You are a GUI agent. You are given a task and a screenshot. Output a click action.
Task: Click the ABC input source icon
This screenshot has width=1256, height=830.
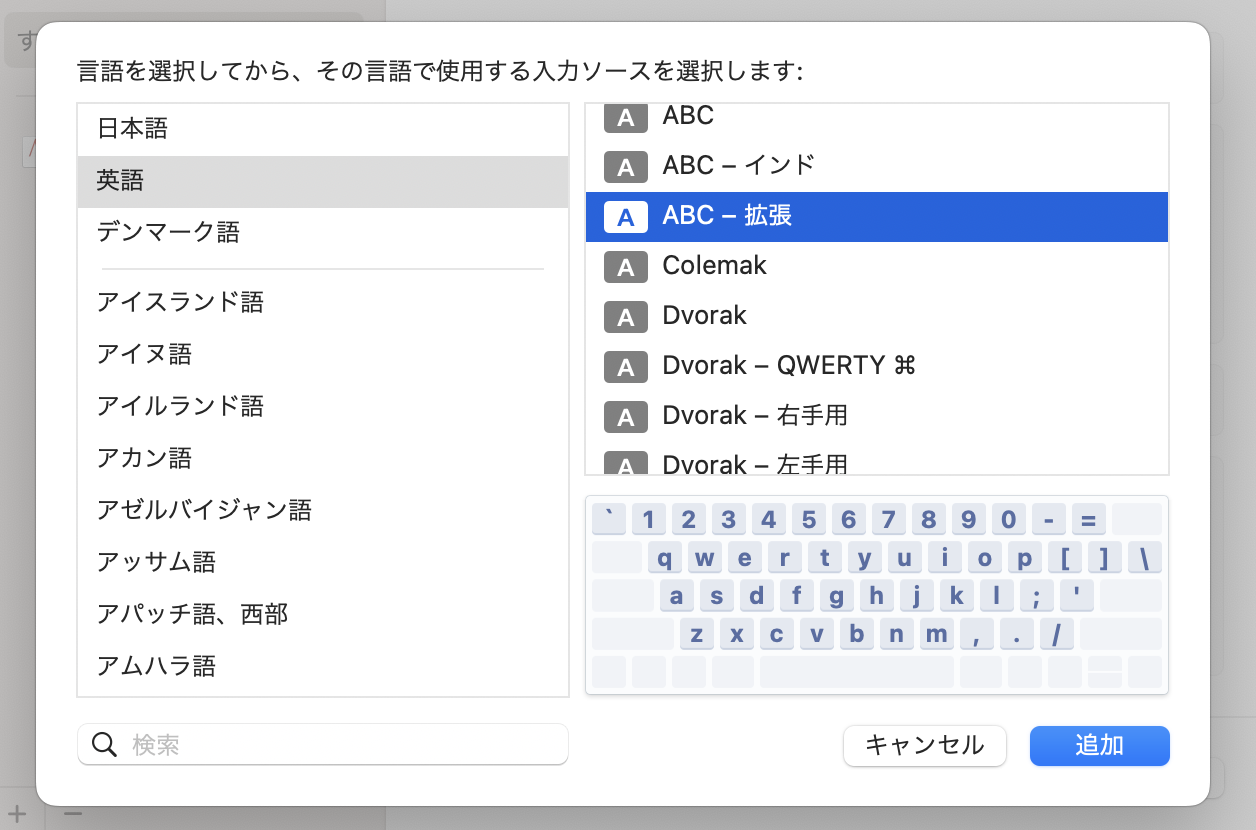tap(625, 118)
